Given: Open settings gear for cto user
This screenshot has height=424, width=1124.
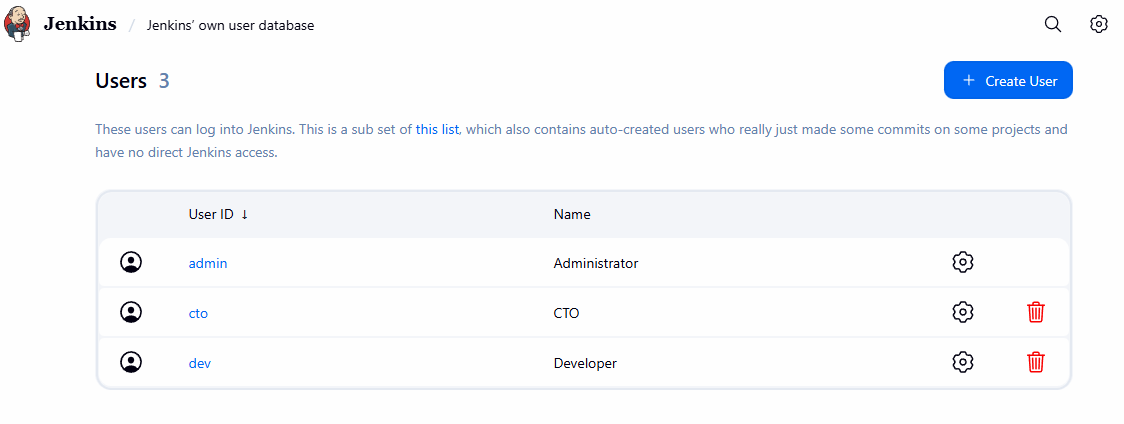Looking at the screenshot, I should point(962,312).
